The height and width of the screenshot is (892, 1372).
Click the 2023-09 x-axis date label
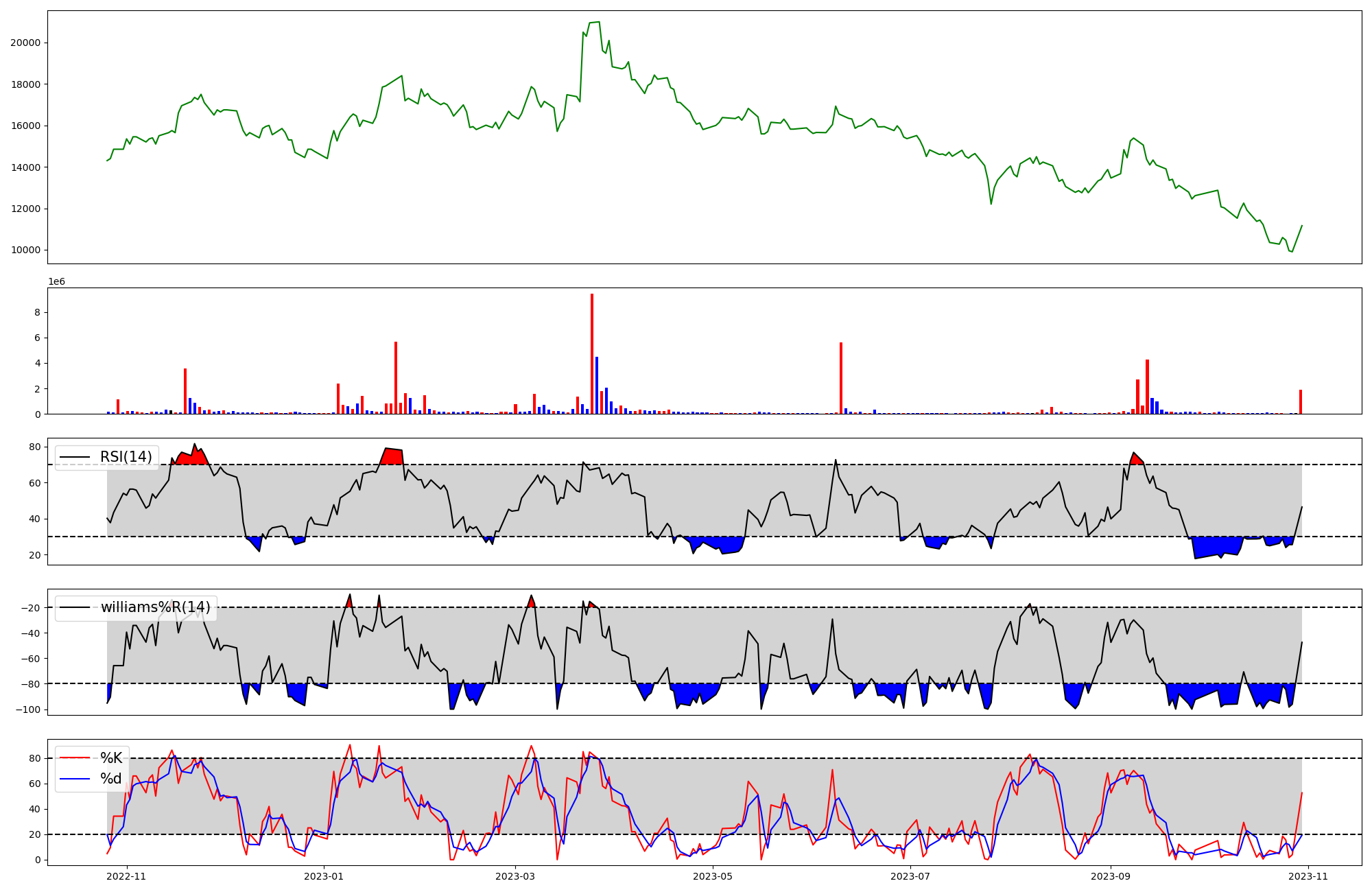point(1110,876)
